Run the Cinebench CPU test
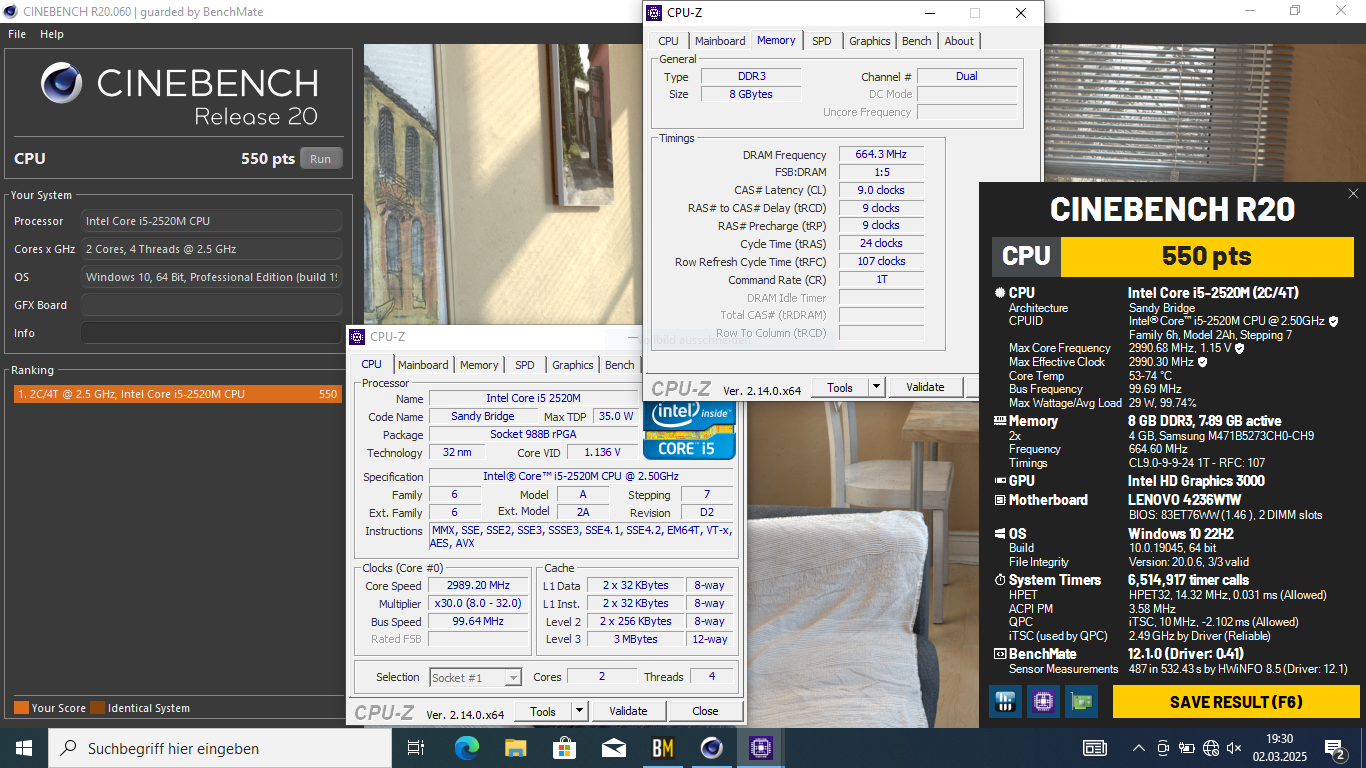Image resolution: width=1366 pixels, height=768 pixels. pyautogui.click(x=320, y=159)
